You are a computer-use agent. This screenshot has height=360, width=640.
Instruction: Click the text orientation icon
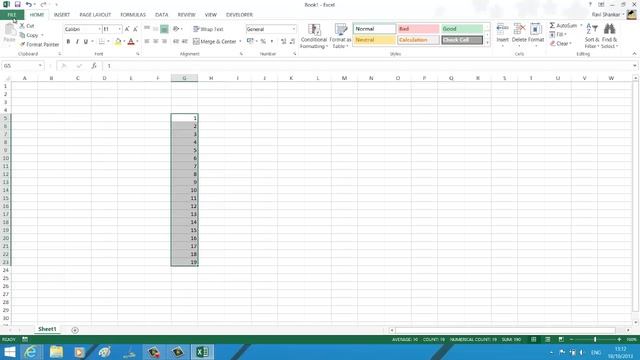(x=176, y=29)
